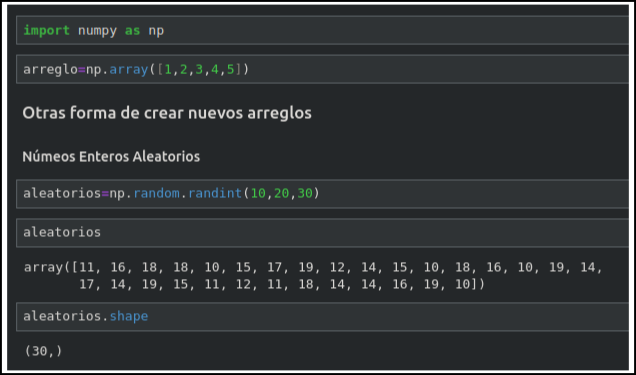This screenshot has width=636, height=375.
Task: Click the aleatorios.shape code cell
Action: tap(322, 316)
